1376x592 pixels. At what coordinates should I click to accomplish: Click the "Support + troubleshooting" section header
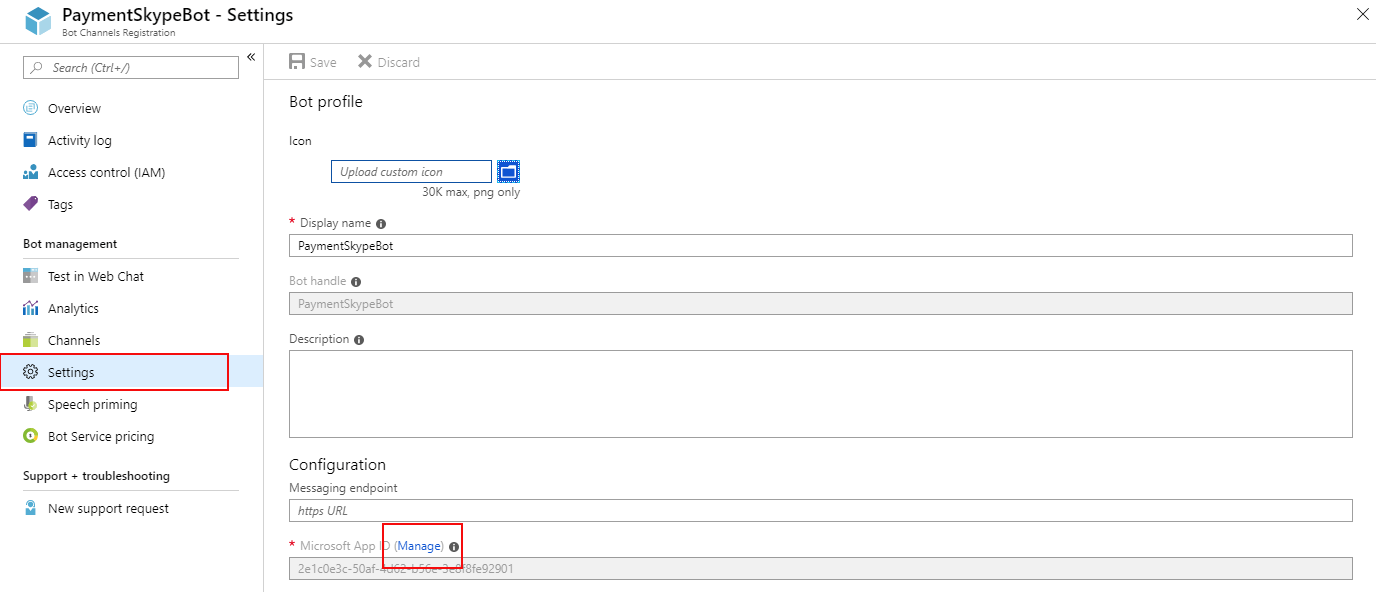click(96, 476)
